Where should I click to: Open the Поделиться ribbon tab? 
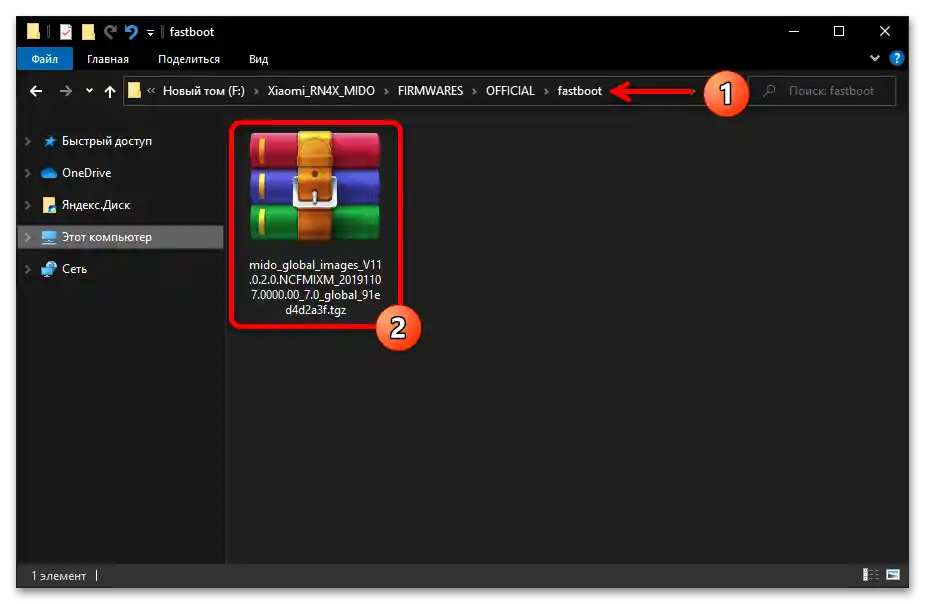tap(189, 59)
